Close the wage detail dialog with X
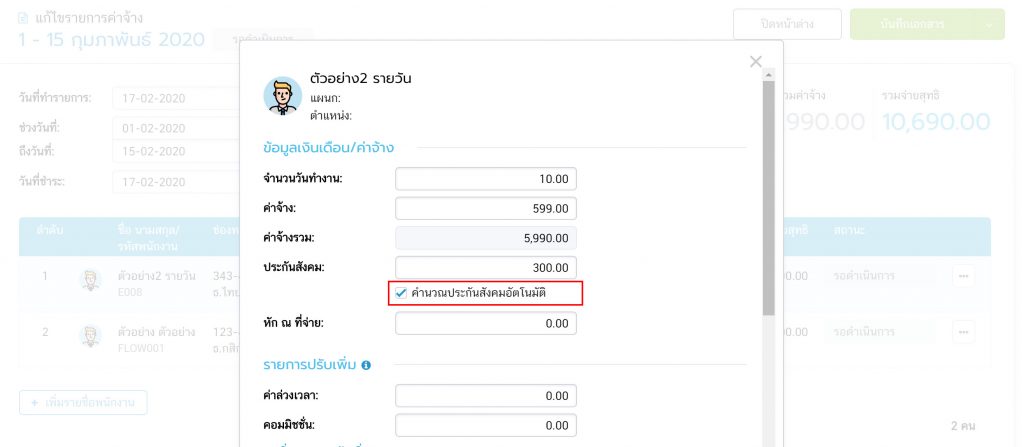1024x447 pixels. [756, 61]
